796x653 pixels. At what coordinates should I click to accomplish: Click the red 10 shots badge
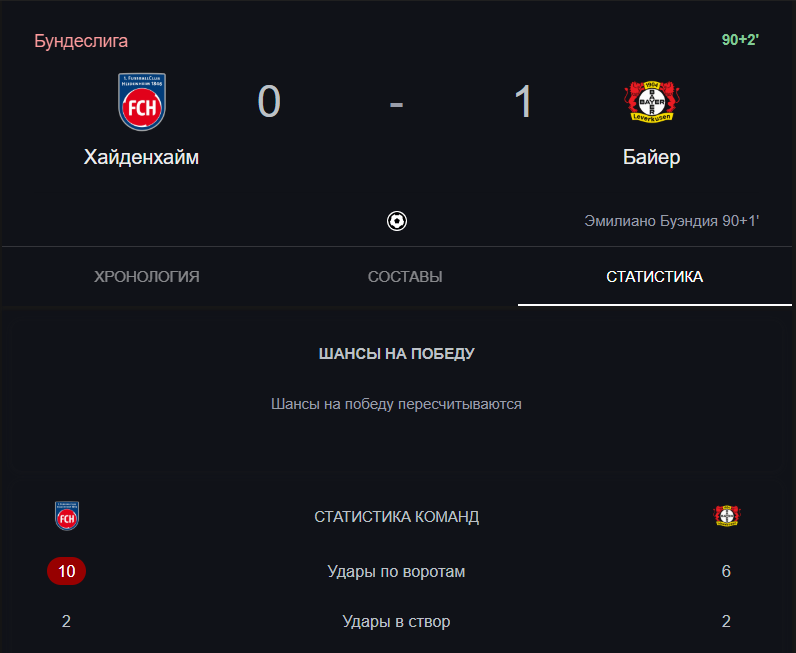pyautogui.click(x=67, y=571)
